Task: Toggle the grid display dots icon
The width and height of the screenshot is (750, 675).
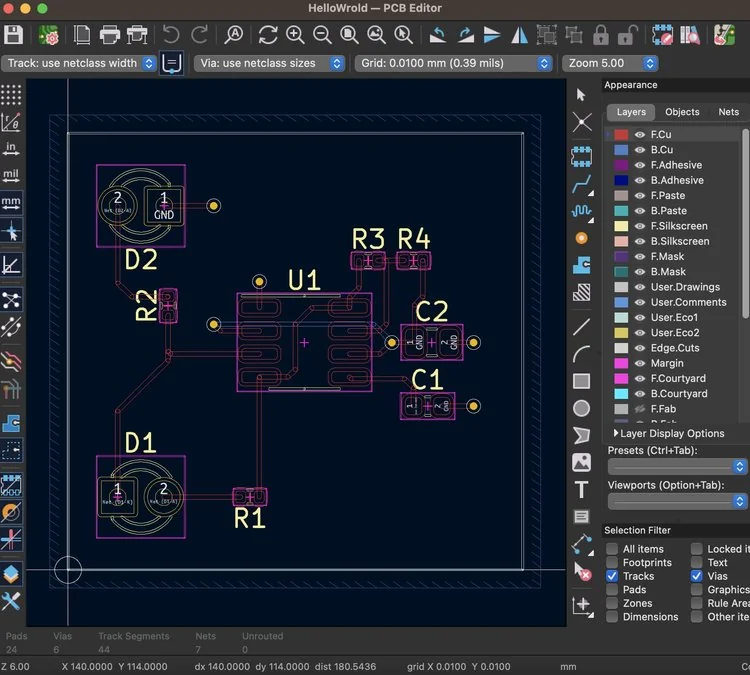Action: tap(11, 95)
